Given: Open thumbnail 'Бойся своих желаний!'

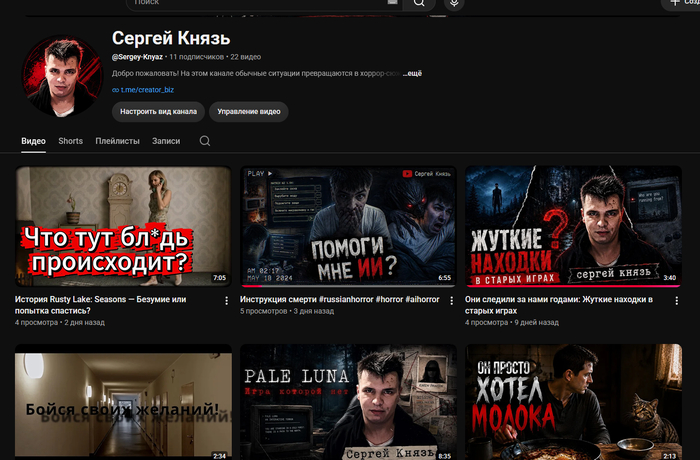Looking at the screenshot, I should [x=123, y=402].
